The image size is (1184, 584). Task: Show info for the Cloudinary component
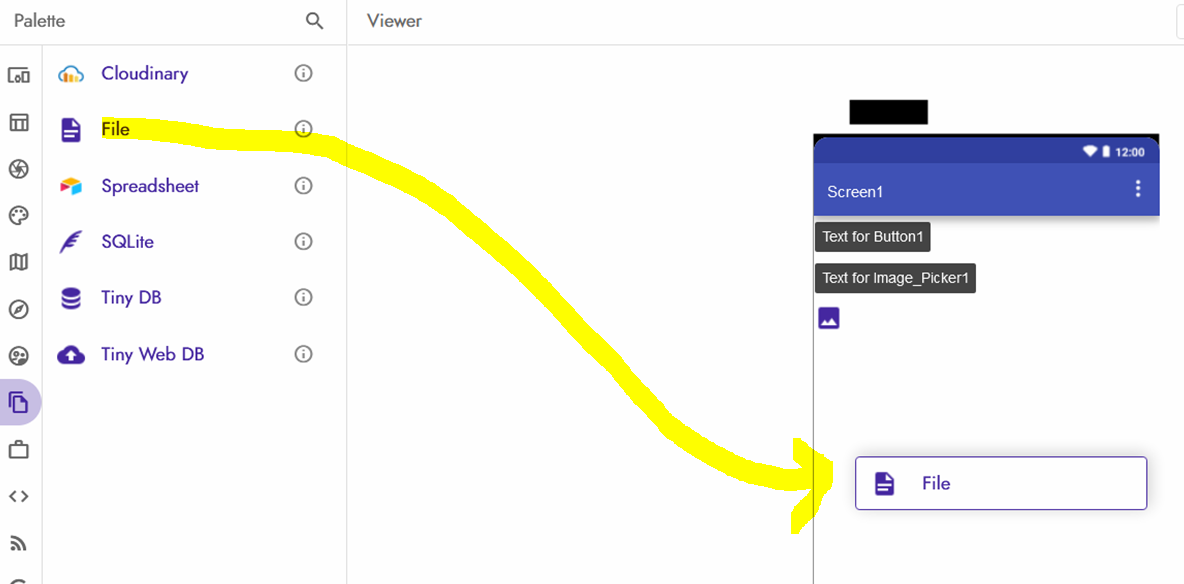pos(303,73)
